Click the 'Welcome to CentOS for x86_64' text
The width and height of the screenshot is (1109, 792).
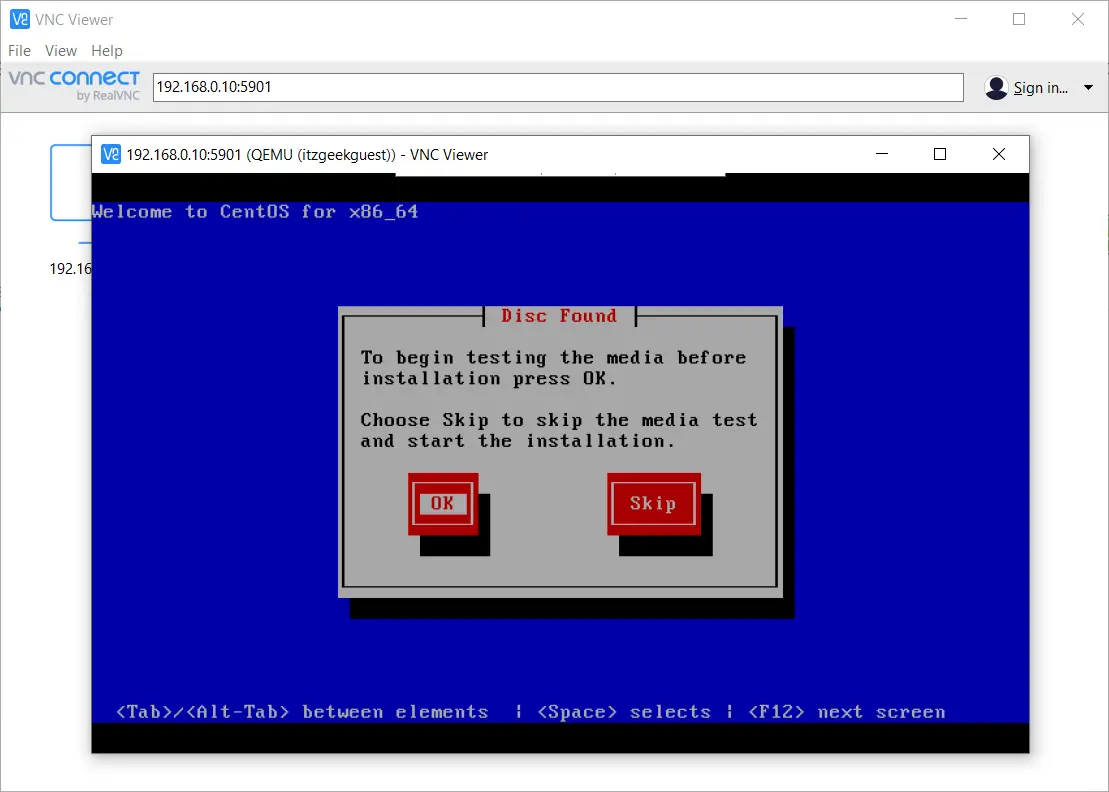point(255,211)
